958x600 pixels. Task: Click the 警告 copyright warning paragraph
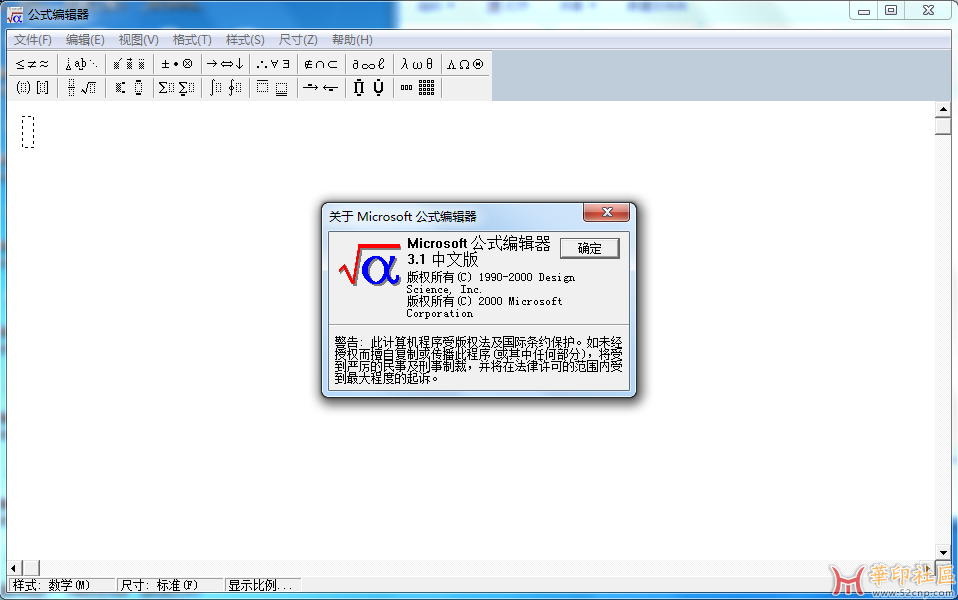[478, 360]
